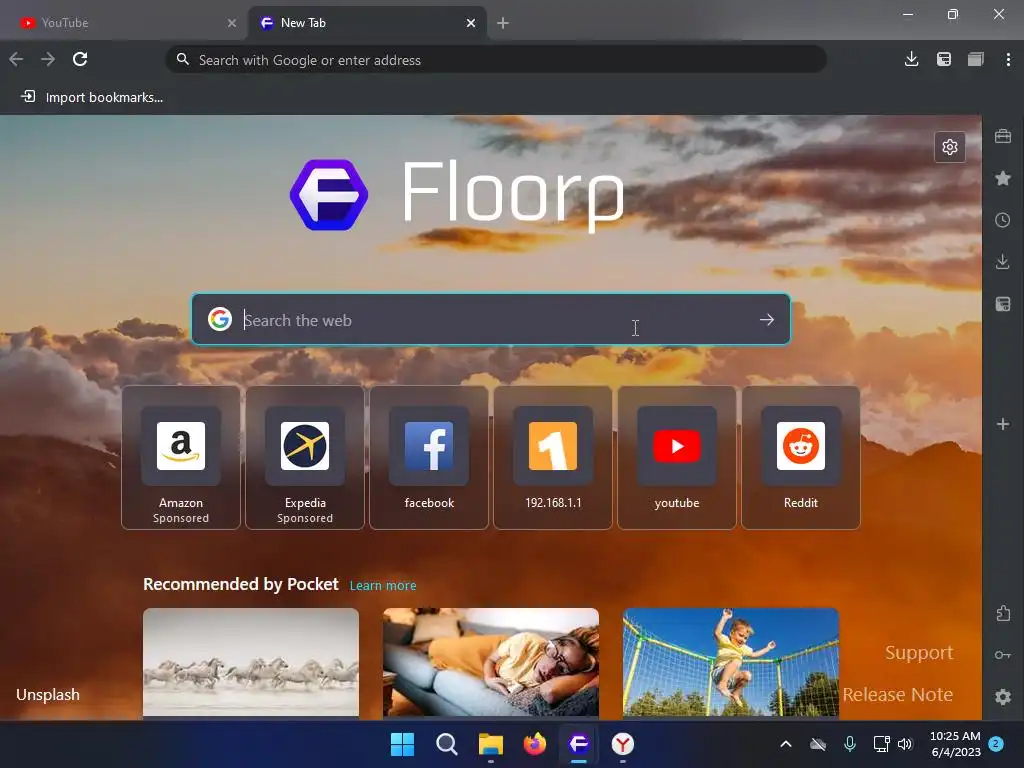
Task: Click the microphone tray icon
Action: (850, 744)
